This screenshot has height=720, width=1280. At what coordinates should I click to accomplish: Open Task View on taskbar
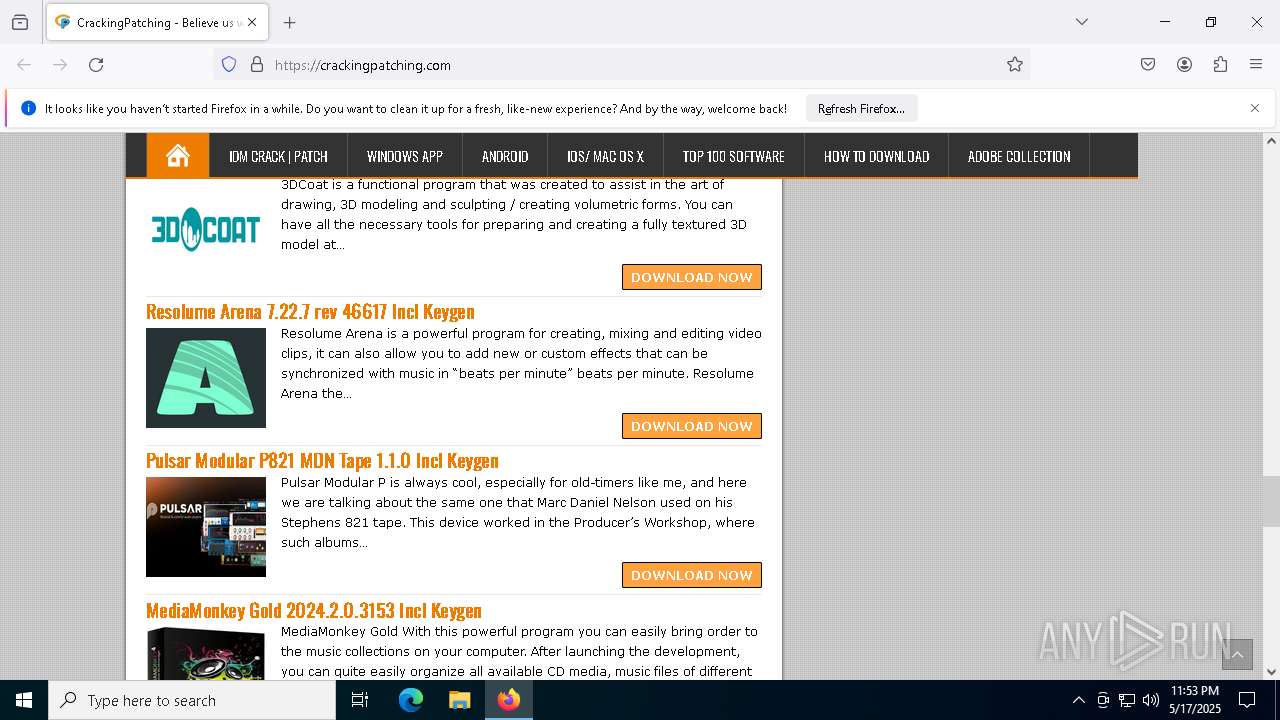pyautogui.click(x=360, y=700)
